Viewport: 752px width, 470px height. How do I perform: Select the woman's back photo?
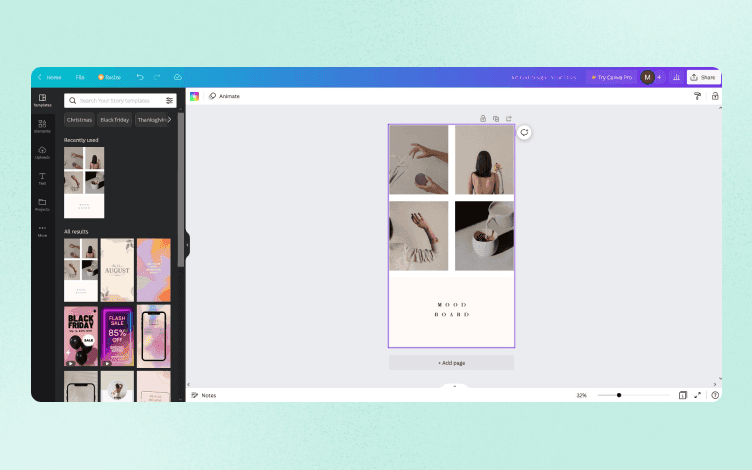pyautogui.click(x=484, y=160)
